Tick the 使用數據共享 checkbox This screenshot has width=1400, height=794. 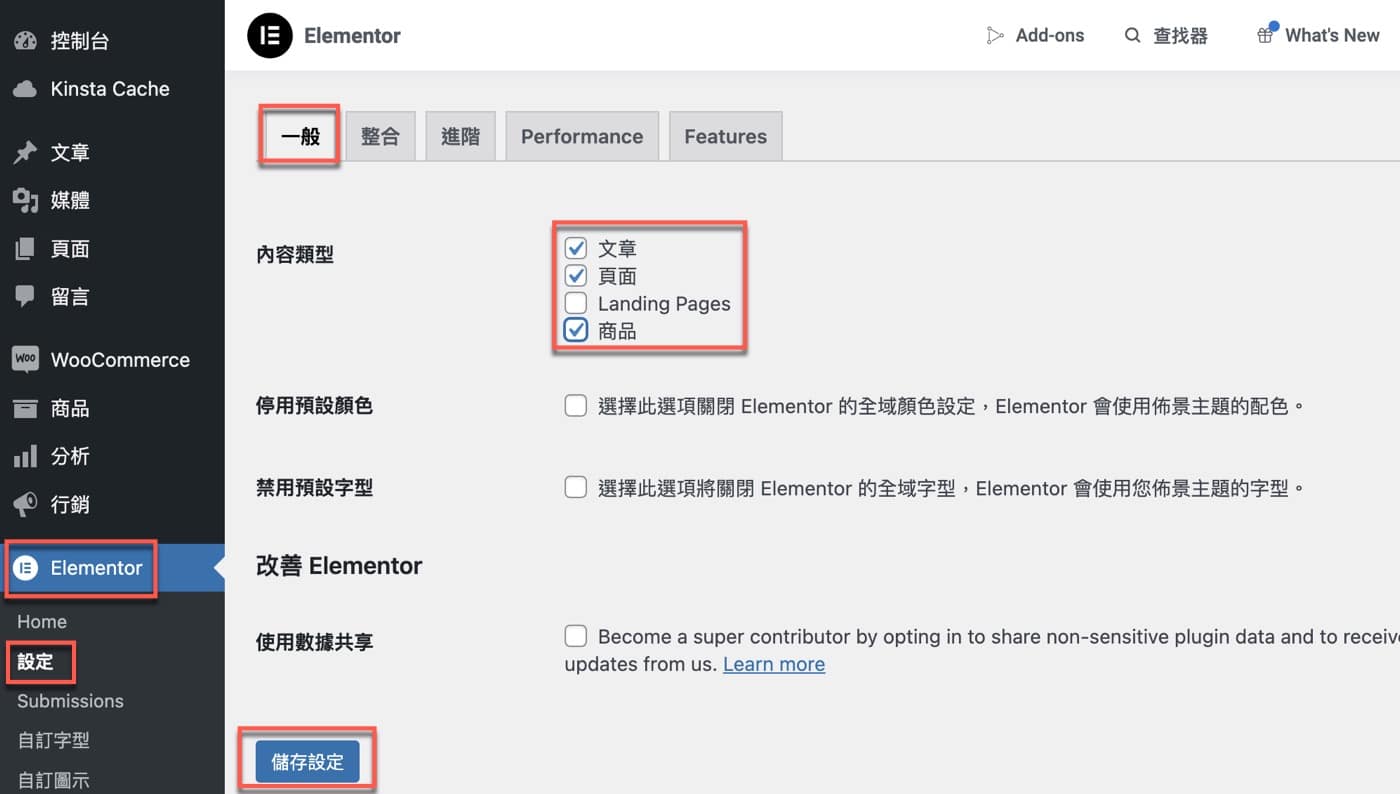click(575, 636)
